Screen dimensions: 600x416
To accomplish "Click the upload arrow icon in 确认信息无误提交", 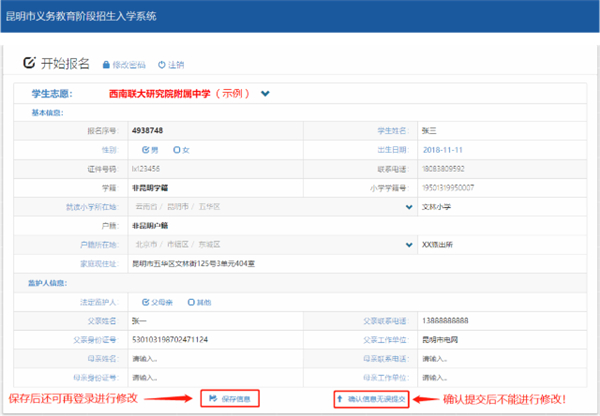I will (x=341, y=399).
